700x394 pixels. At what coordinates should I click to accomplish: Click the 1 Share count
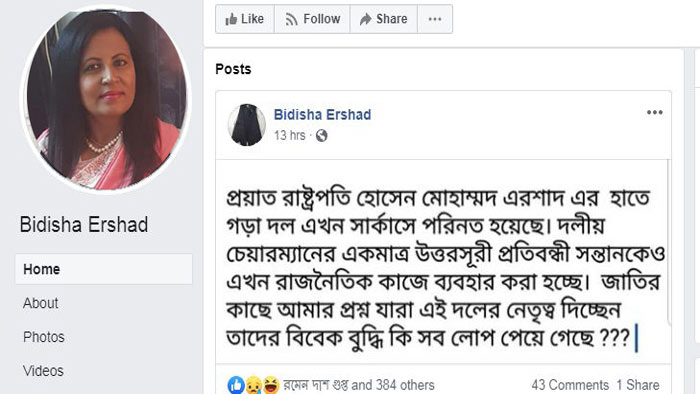(x=638, y=385)
